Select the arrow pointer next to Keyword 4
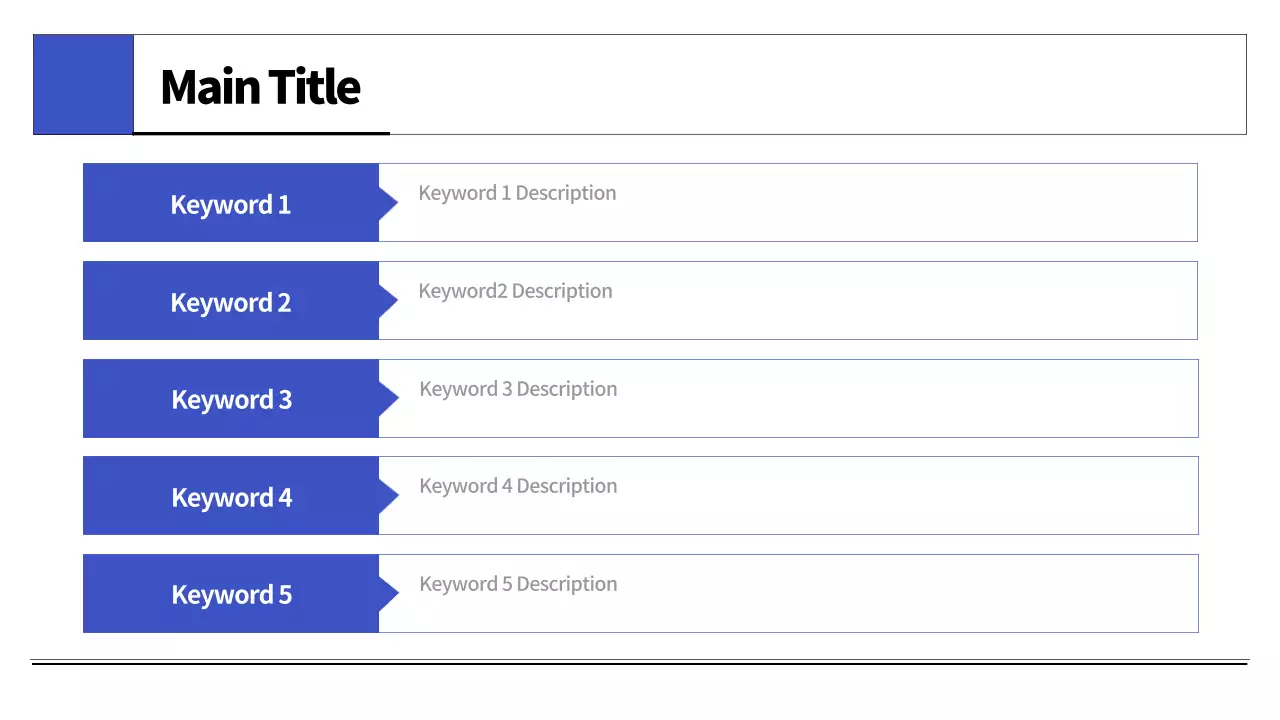The image size is (1280, 720). click(388, 496)
